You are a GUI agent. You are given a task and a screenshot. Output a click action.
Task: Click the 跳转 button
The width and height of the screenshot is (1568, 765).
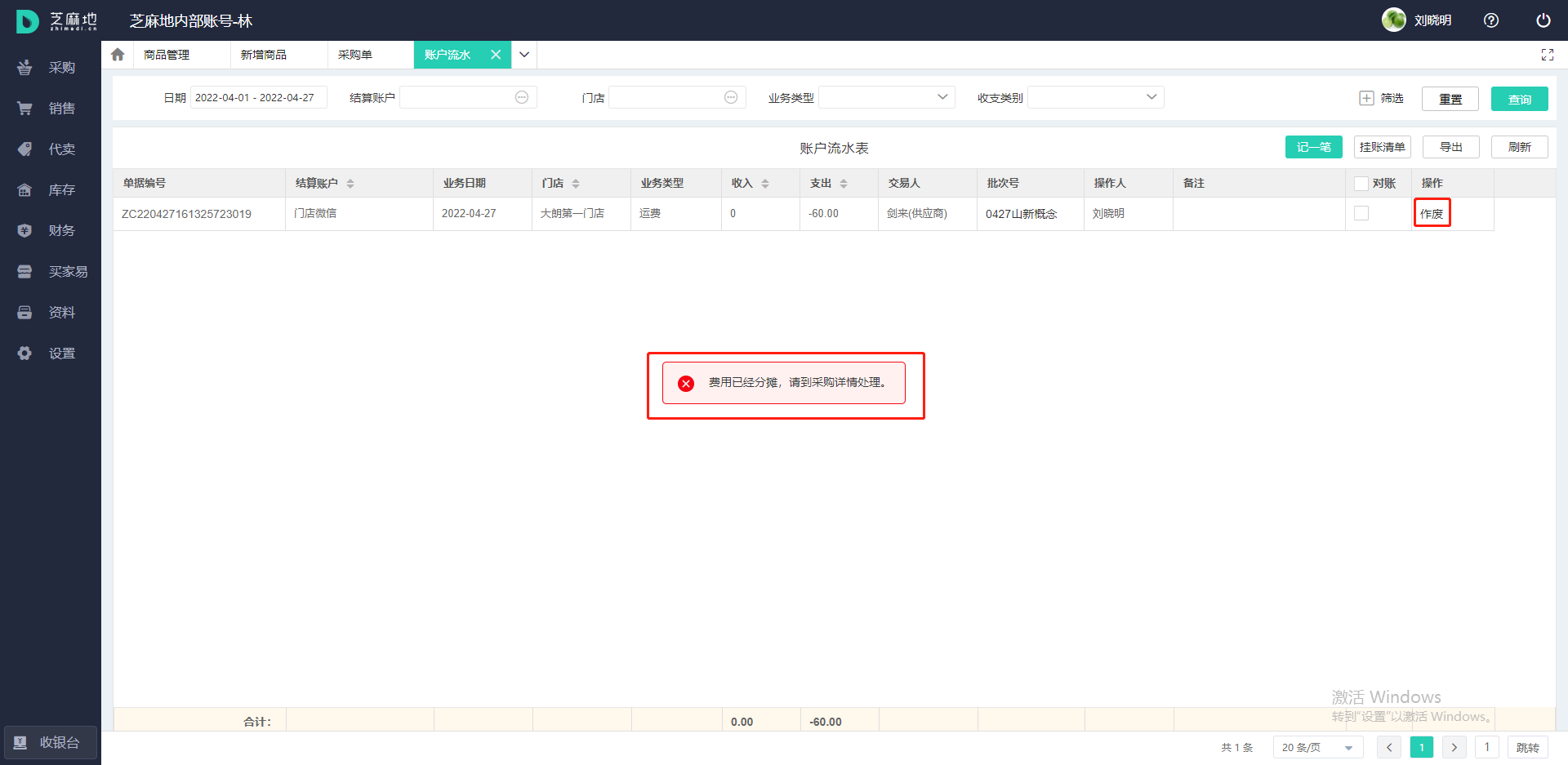(1528, 747)
